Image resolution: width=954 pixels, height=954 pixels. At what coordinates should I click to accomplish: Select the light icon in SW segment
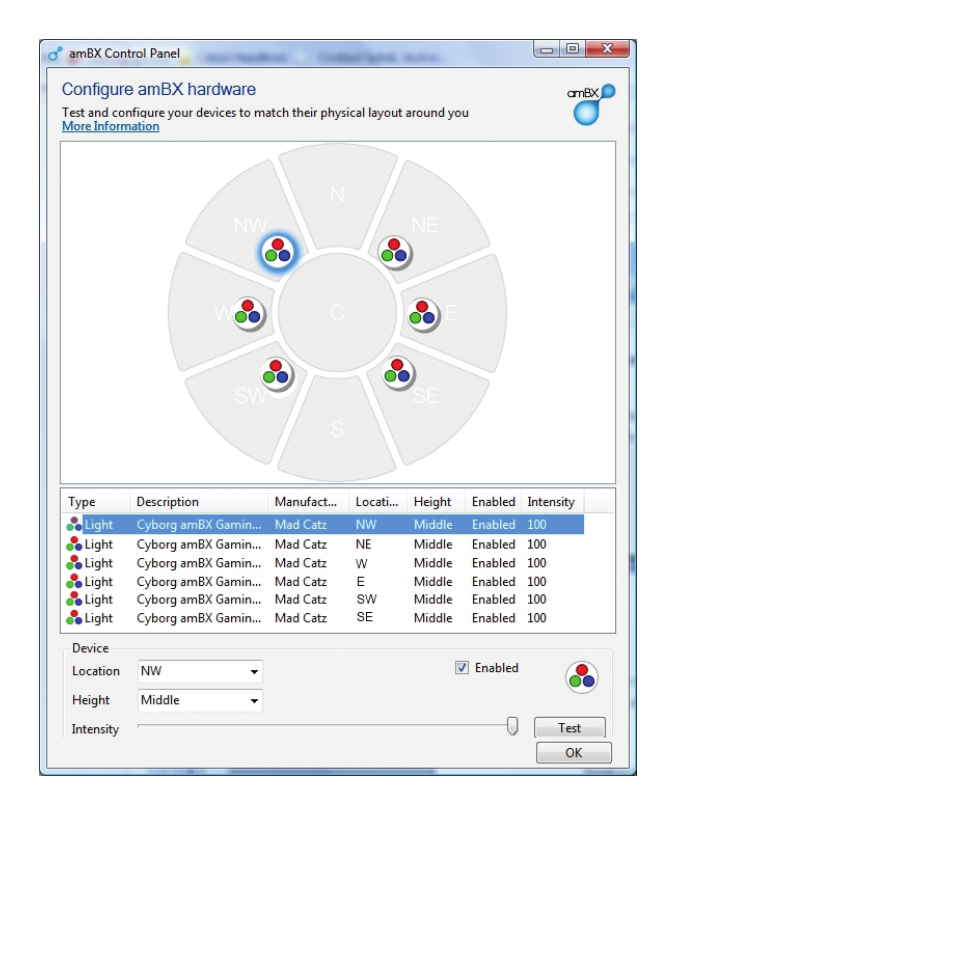[276, 374]
